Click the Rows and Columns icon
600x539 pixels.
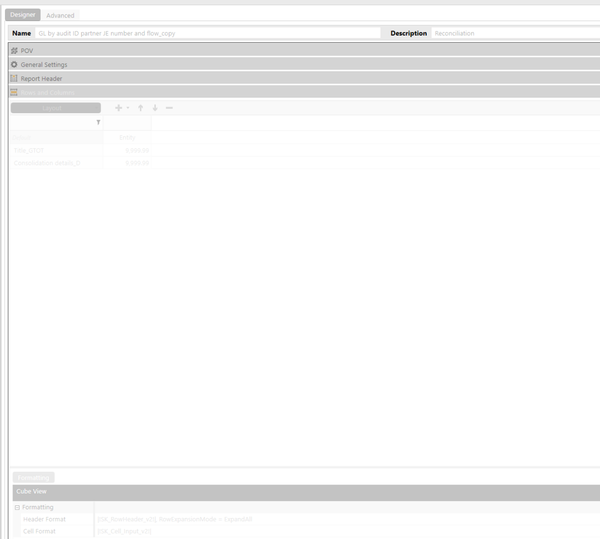pos(14,92)
